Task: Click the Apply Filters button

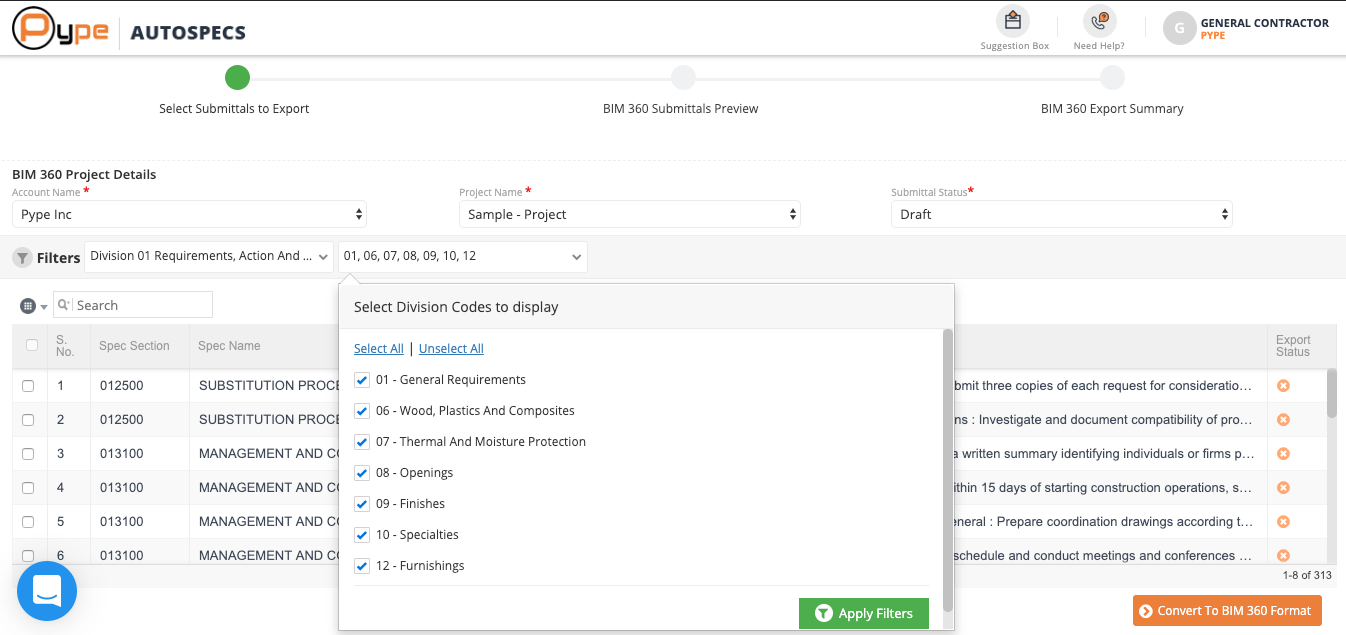Action: [864, 613]
